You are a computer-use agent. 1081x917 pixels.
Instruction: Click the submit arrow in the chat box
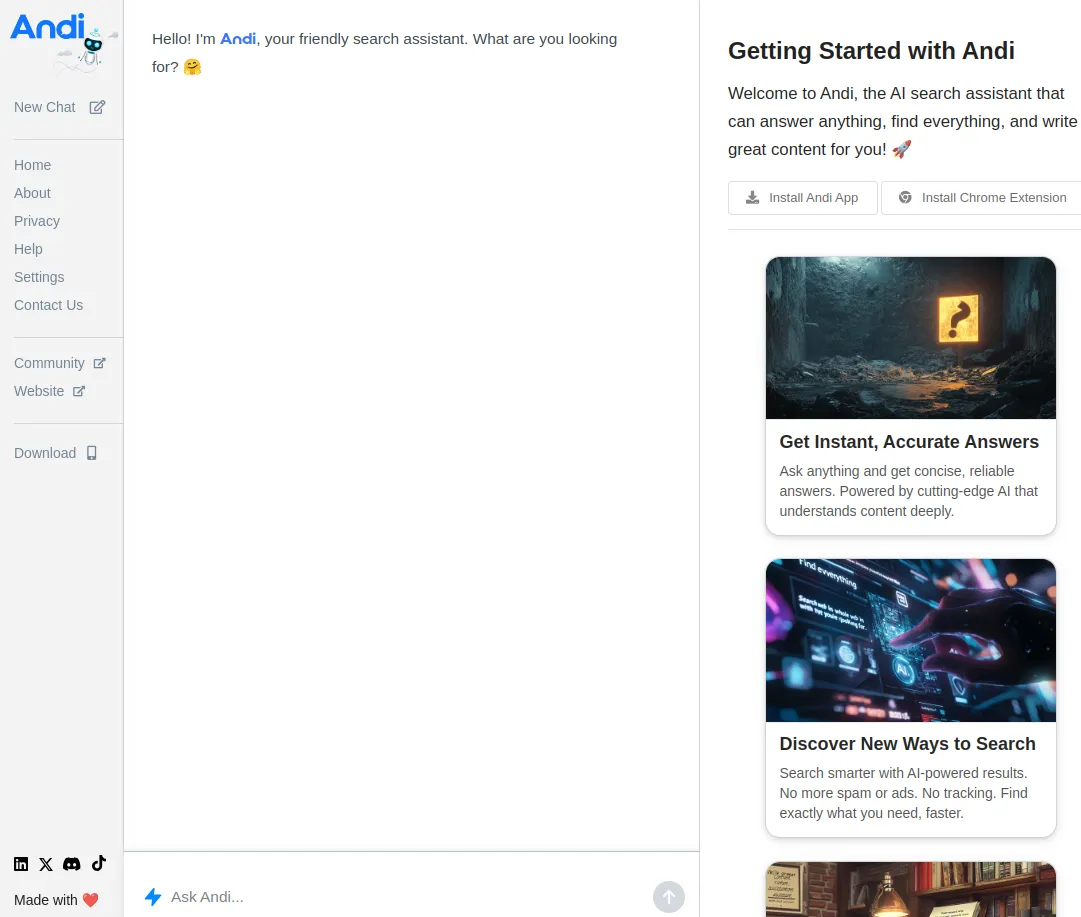pyautogui.click(x=669, y=897)
